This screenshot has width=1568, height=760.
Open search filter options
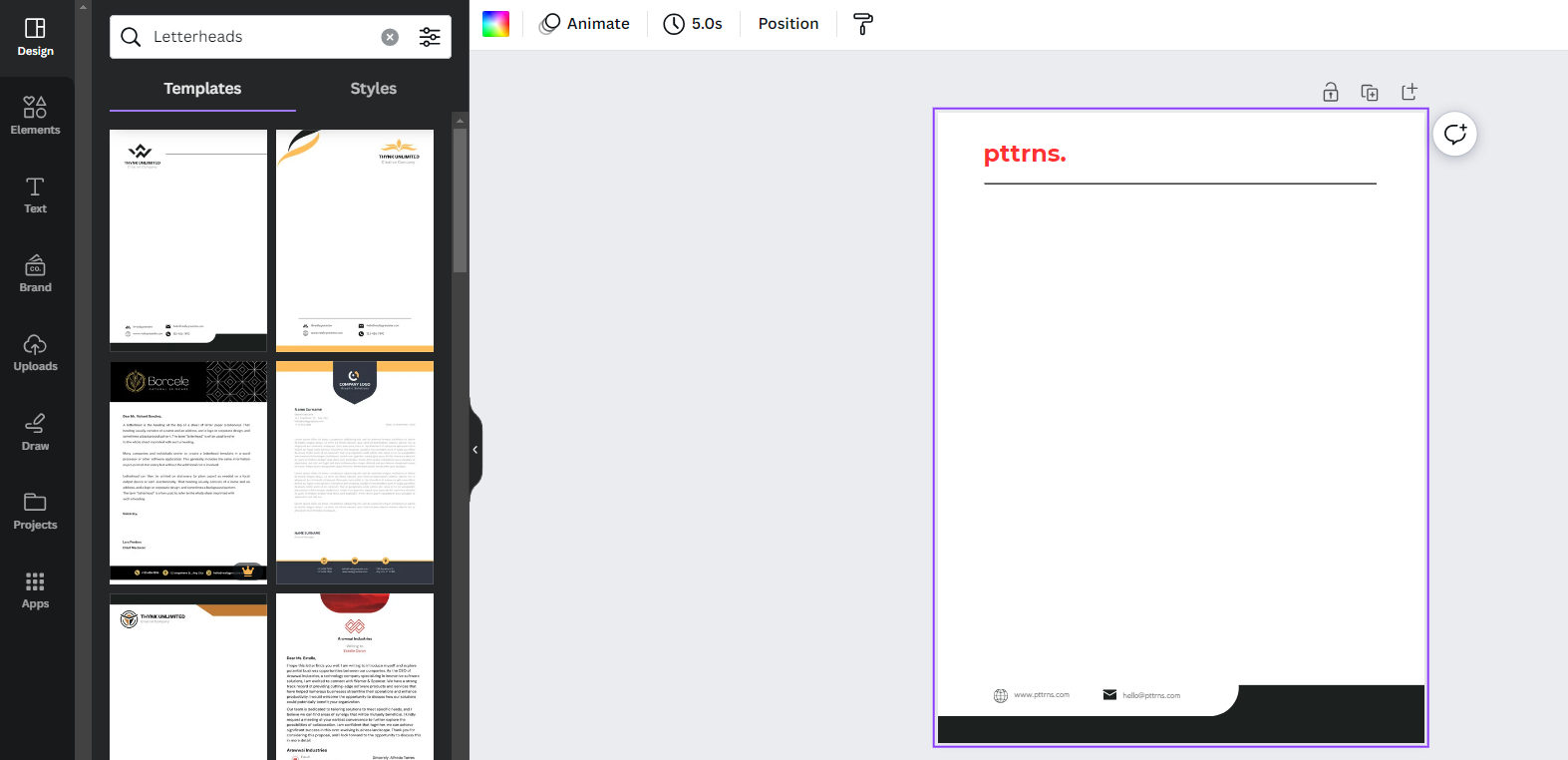[430, 37]
